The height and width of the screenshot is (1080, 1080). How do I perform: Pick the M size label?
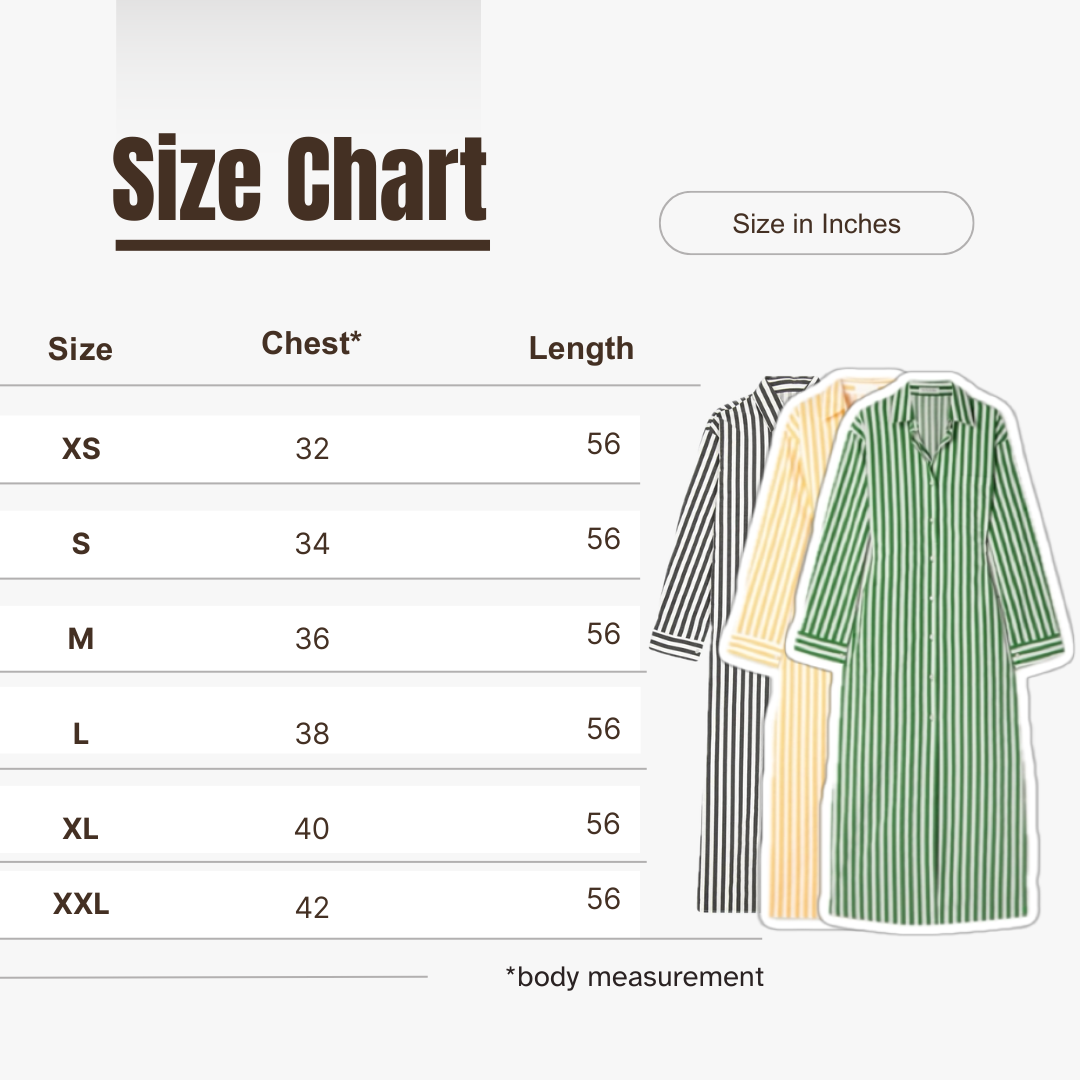[81, 639]
